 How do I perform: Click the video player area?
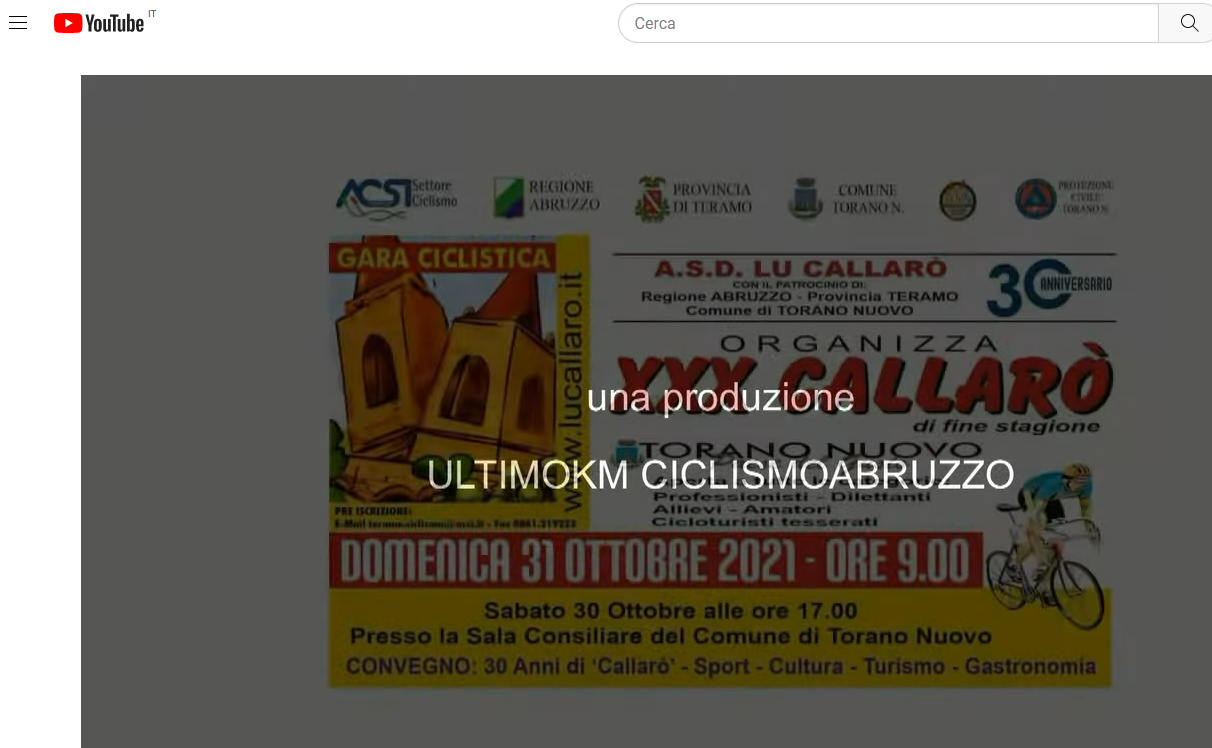[x=646, y=411]
